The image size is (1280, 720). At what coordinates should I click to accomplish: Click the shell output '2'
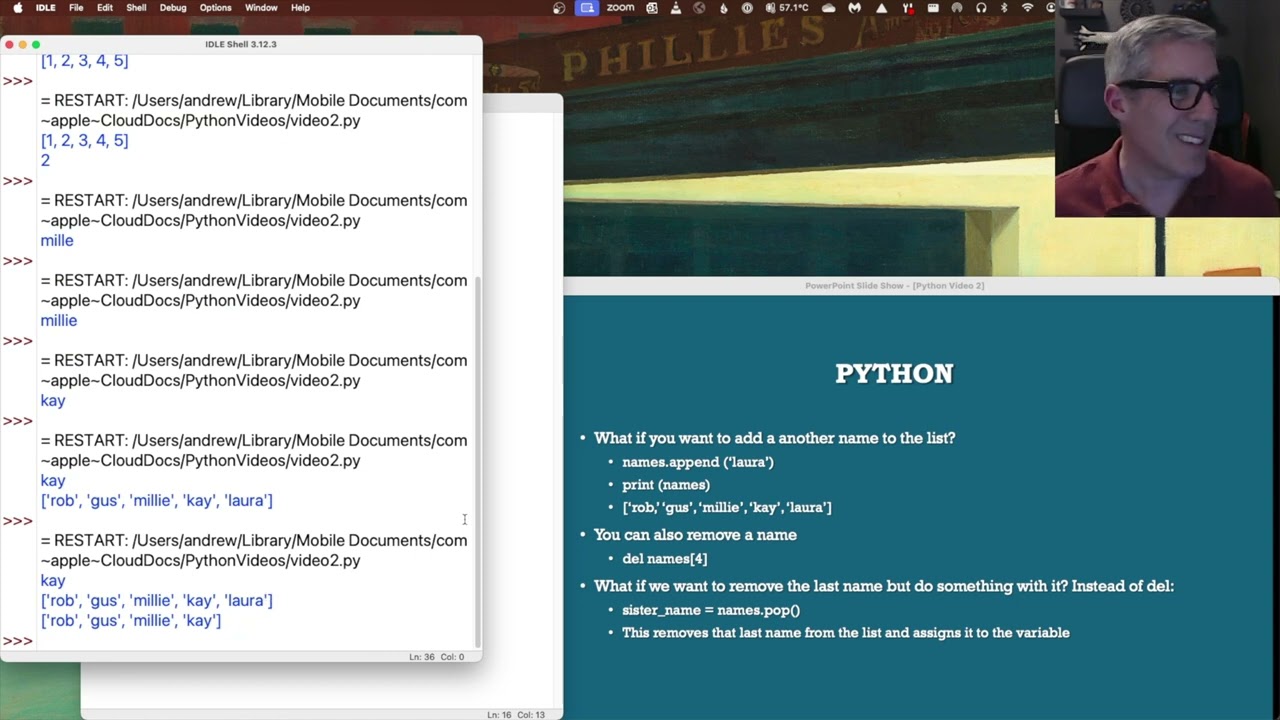pos(45,160)
